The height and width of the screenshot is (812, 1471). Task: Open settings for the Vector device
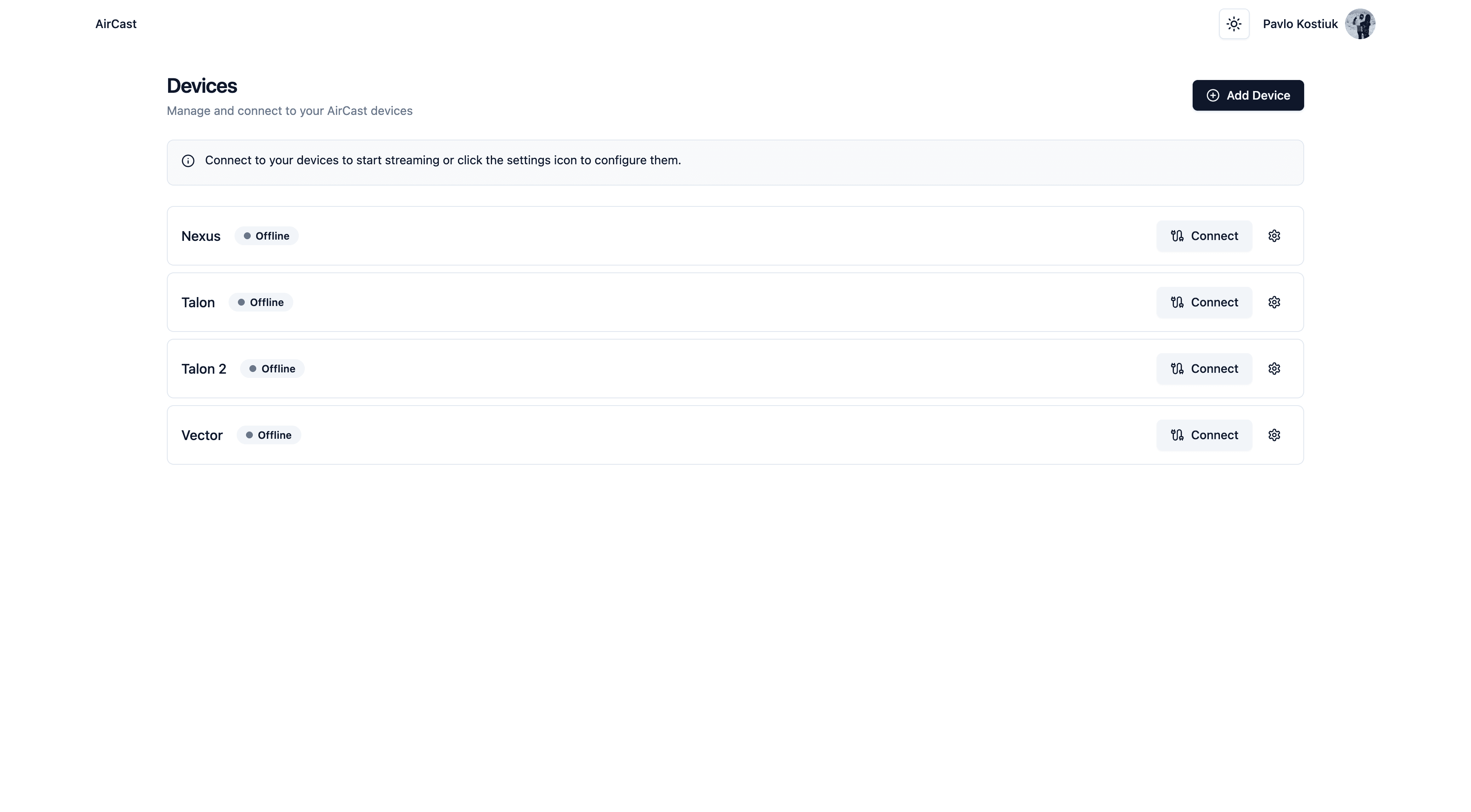[x=1274, y=435]
